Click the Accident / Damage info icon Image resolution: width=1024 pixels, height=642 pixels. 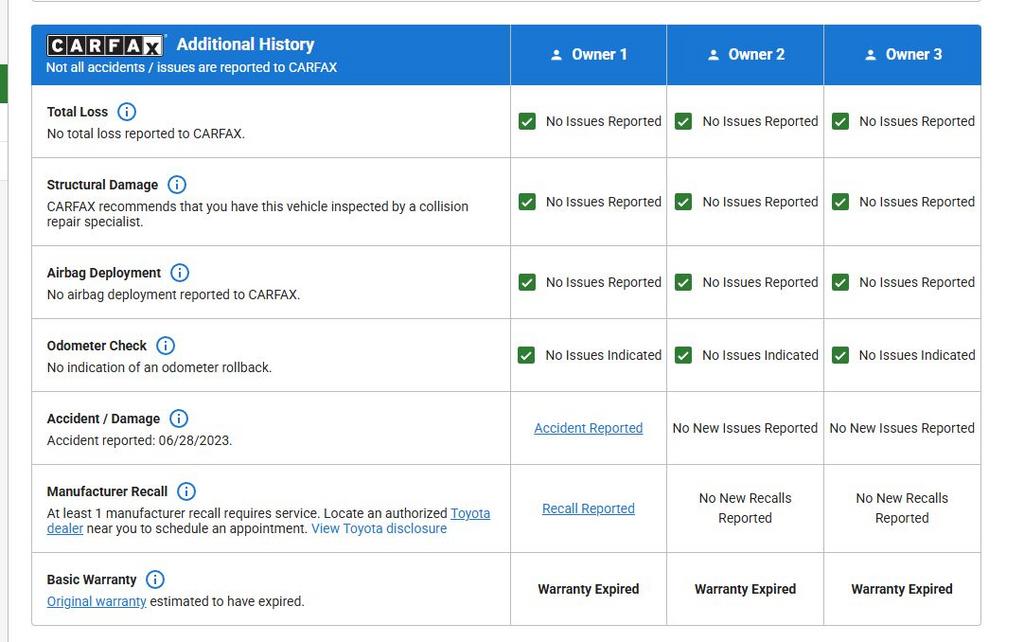point(179,419)
